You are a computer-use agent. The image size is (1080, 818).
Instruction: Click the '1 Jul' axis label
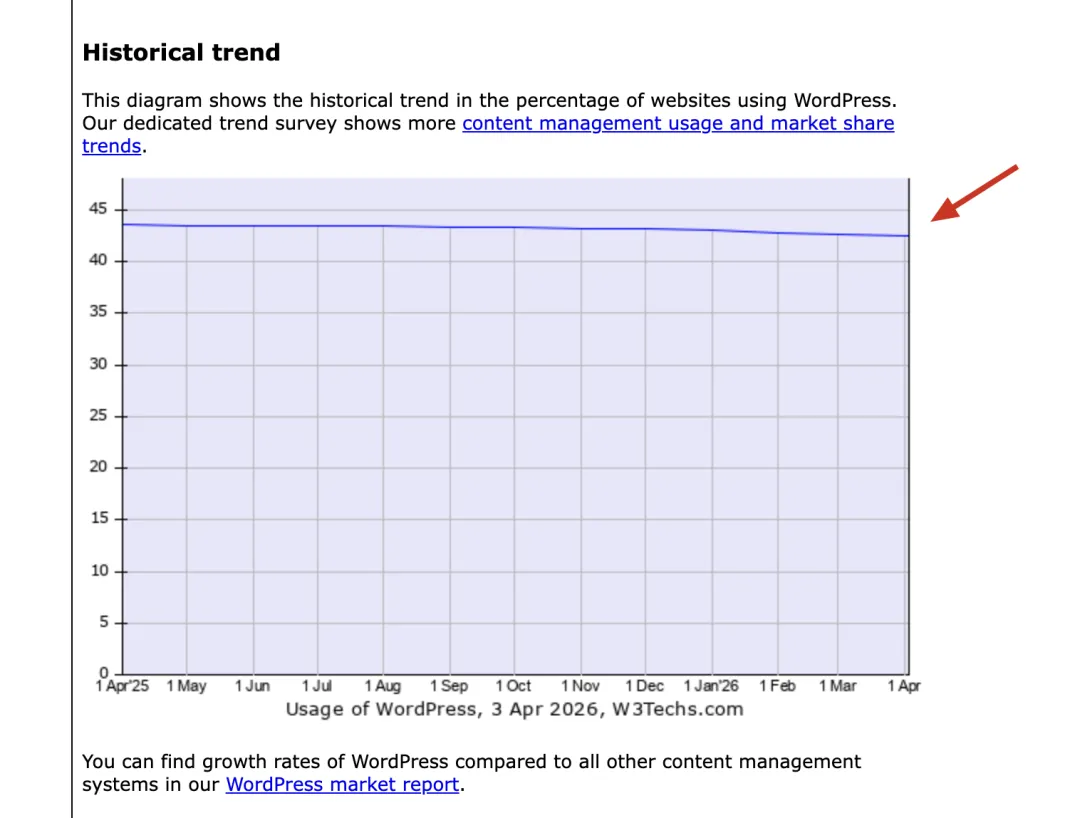(317, 686)
